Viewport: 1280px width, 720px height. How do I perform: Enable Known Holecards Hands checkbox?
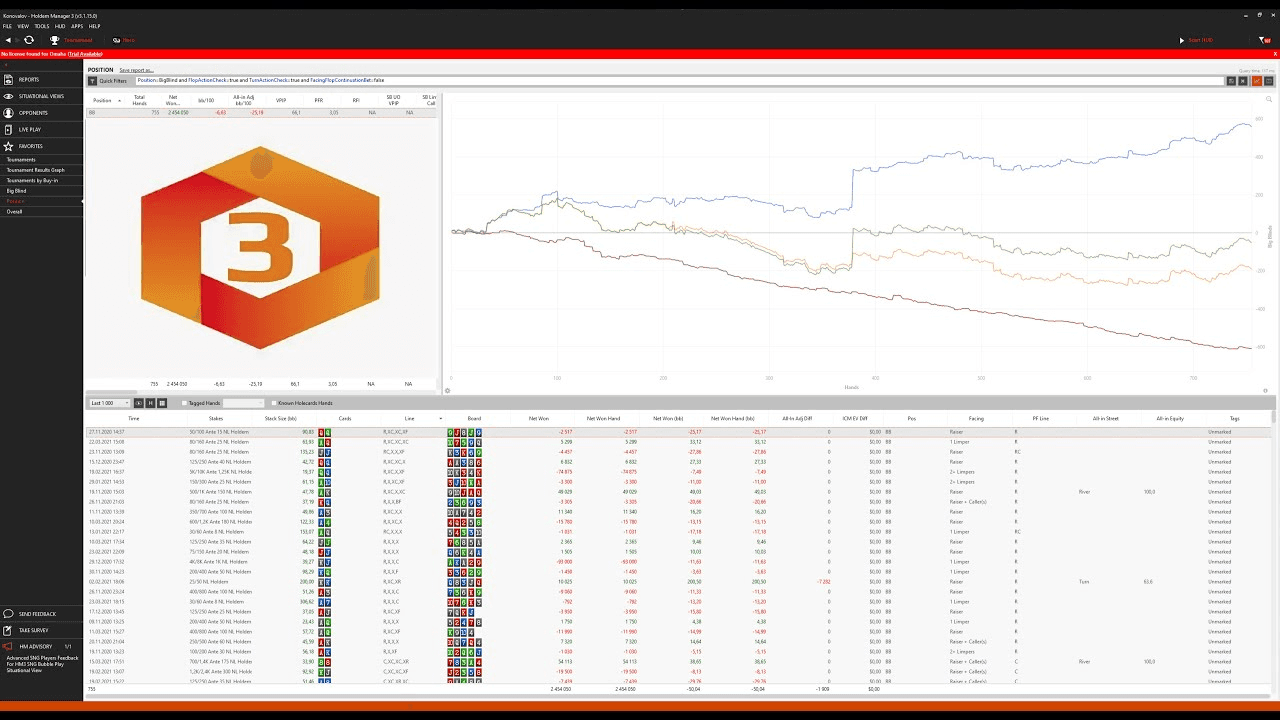275,403
